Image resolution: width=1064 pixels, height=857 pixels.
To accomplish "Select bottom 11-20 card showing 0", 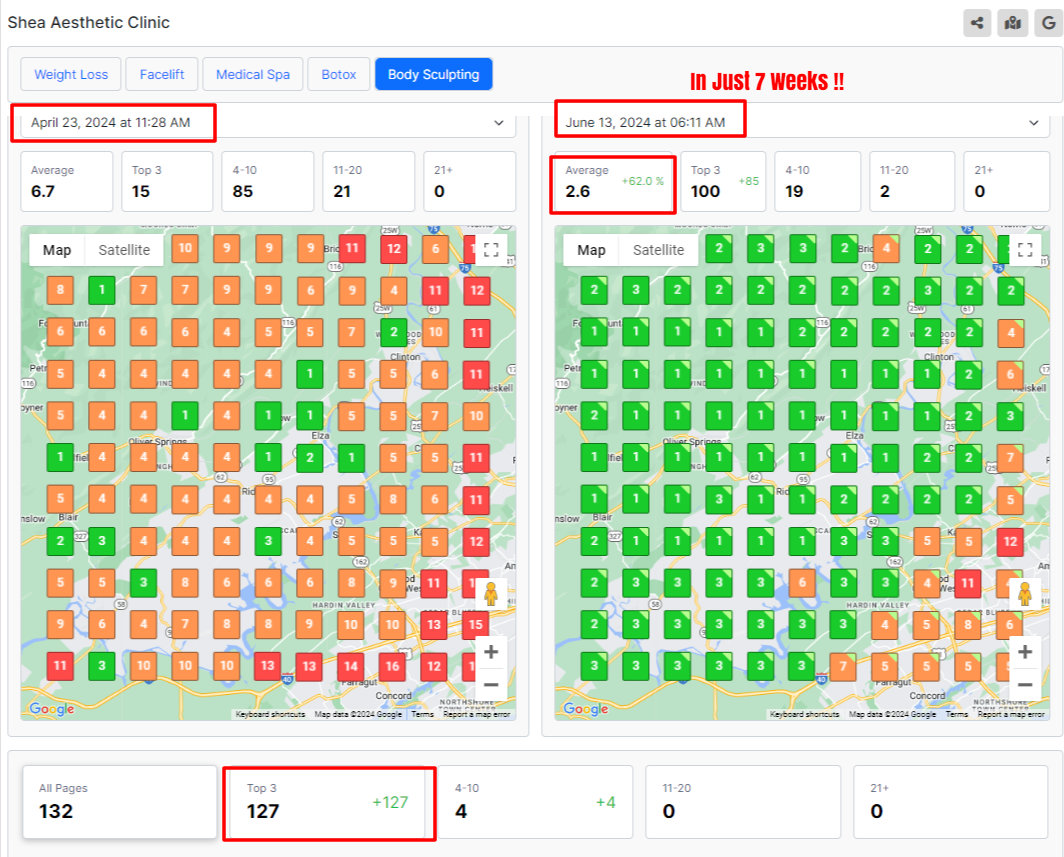I will (x=743, y=802).
